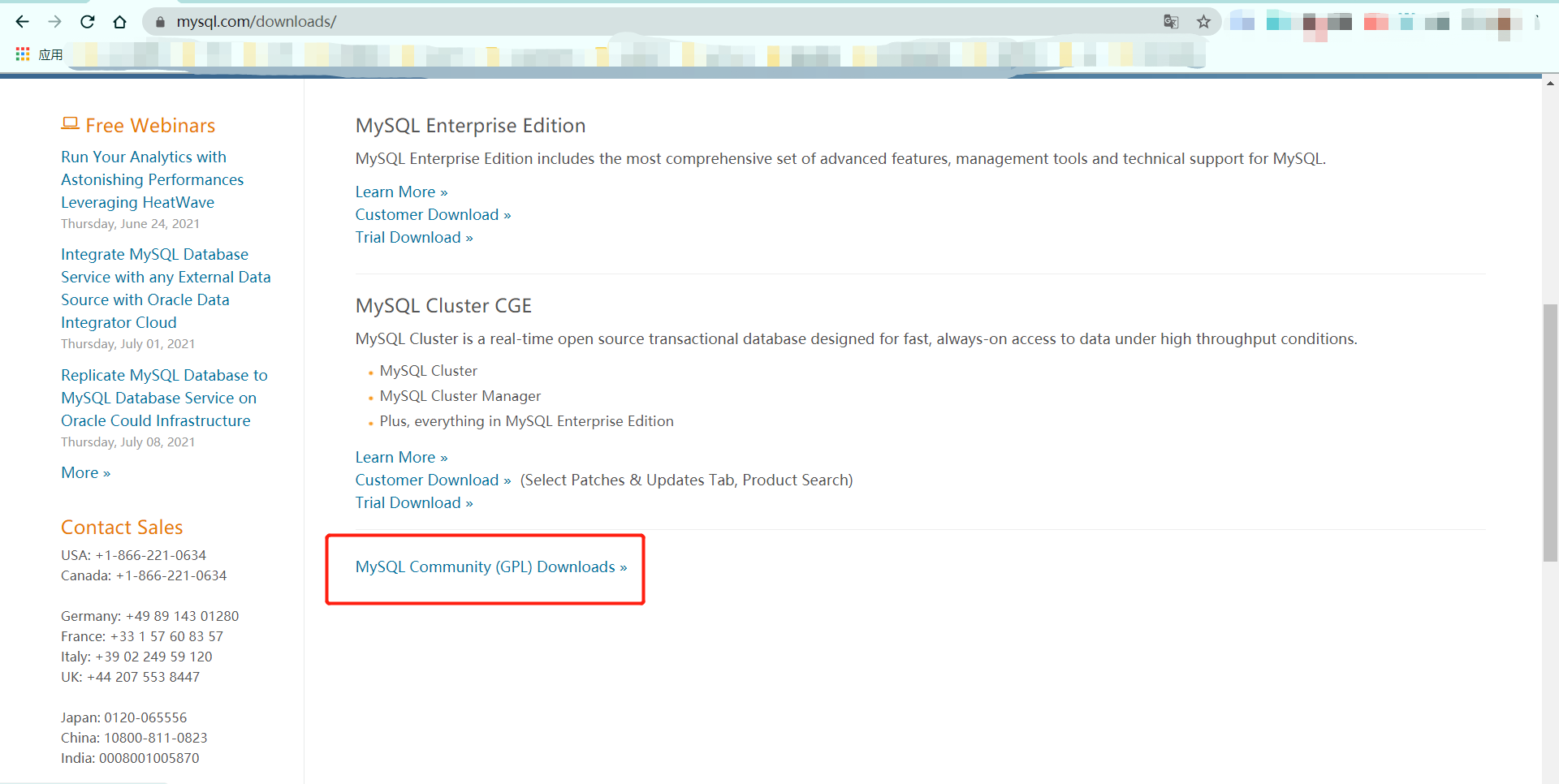Go to the browser home page icon
This screenshot has height=784, width=1559.
click(120, 22)
